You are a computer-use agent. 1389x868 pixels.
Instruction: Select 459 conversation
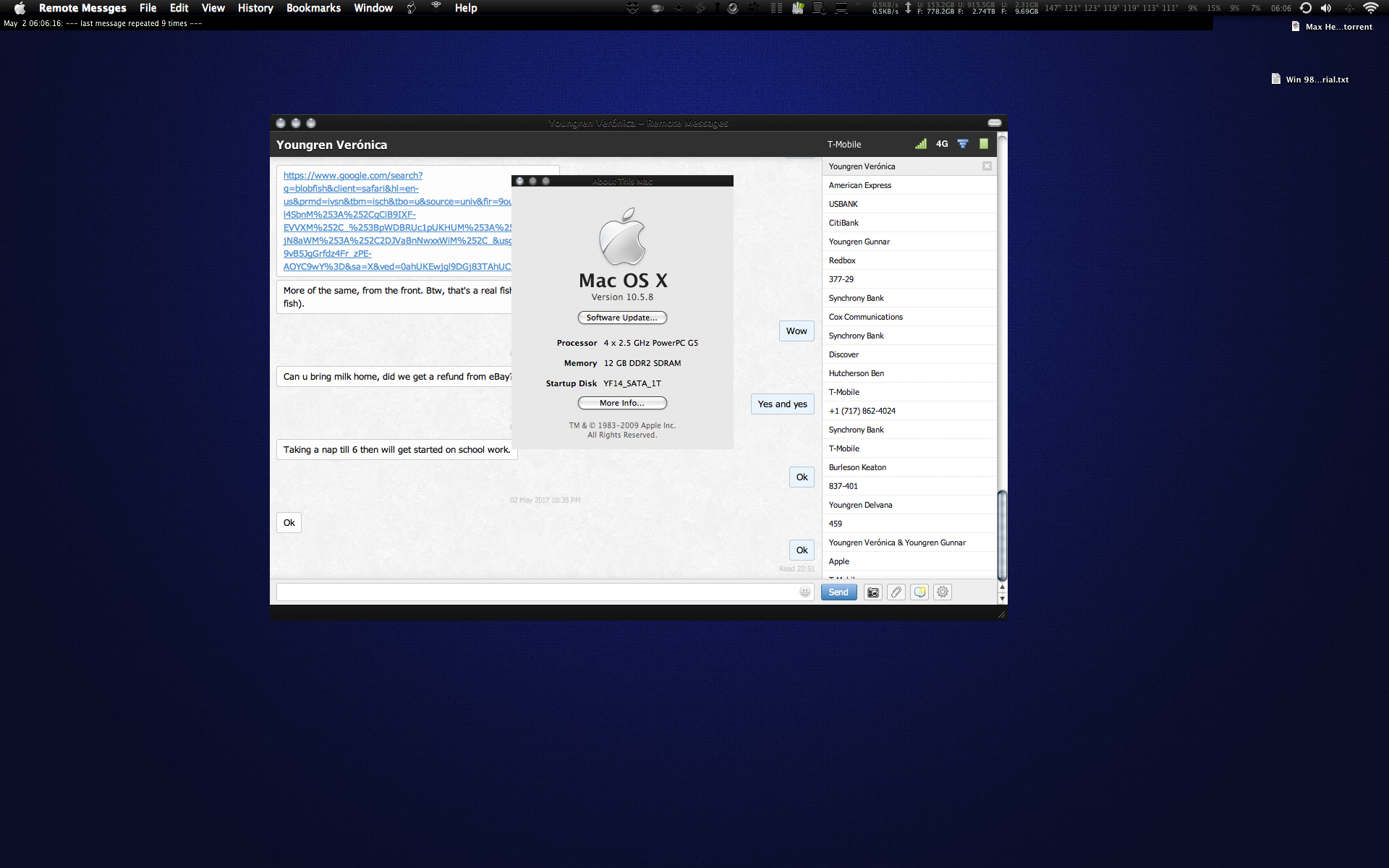(x=909, y=524)
